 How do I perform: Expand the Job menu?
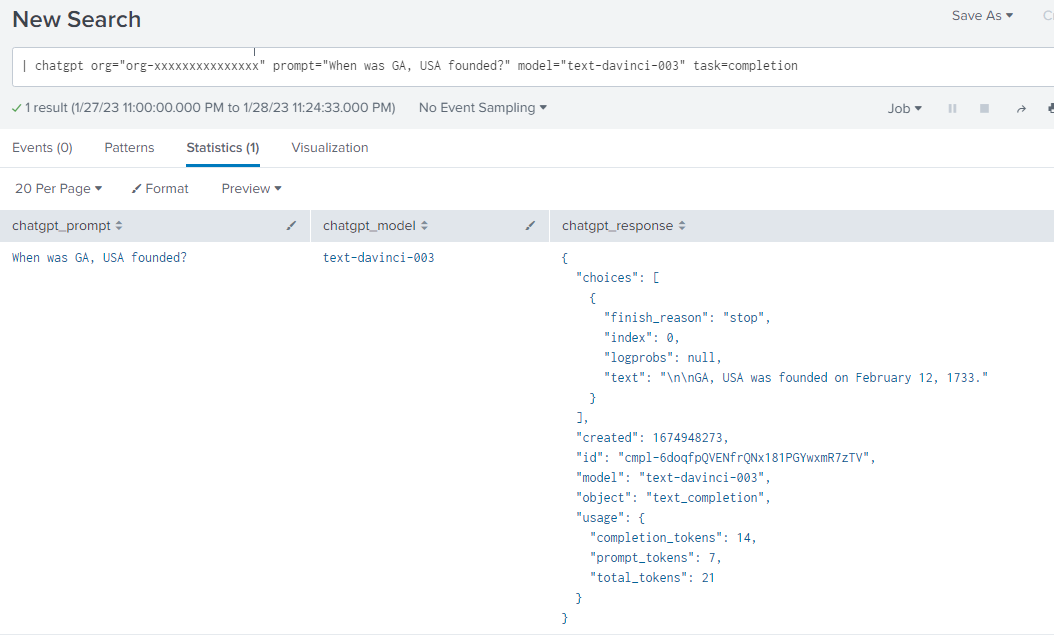tap(904, 108)
